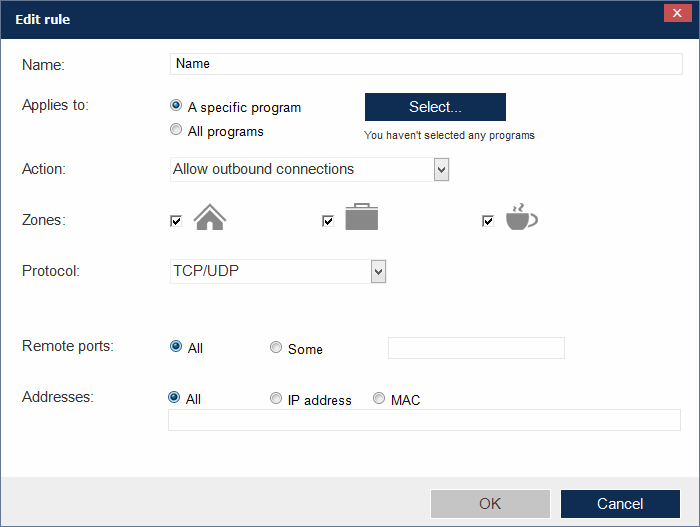Choose 'Some' for Remote ports
Image resolution: width=700 pixels, height=527 pixels.
[x=276, y=347]
